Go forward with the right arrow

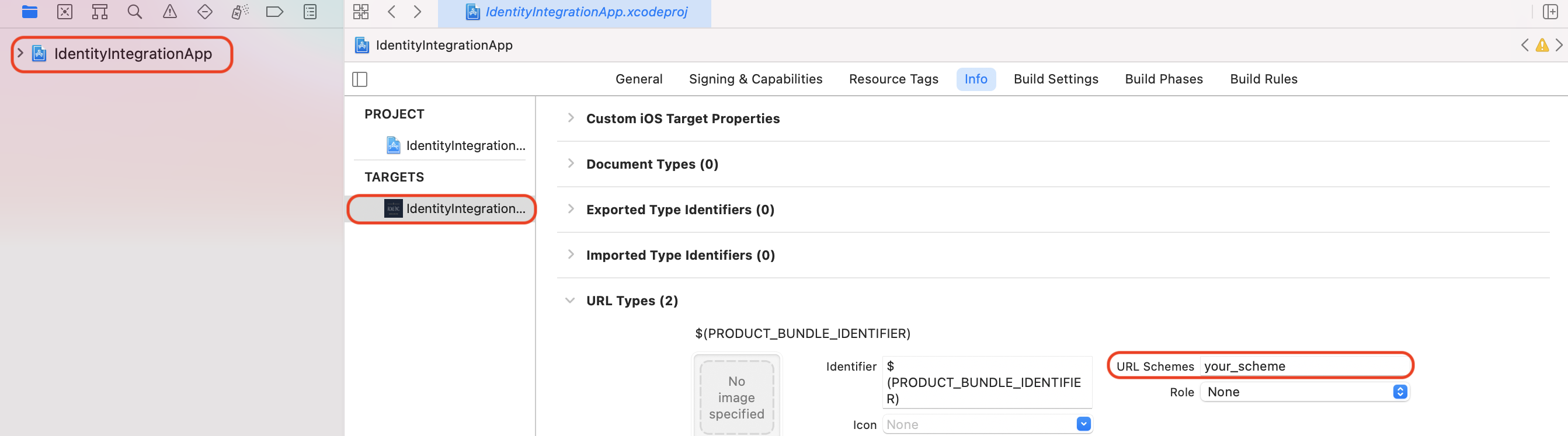coord(418,12)
